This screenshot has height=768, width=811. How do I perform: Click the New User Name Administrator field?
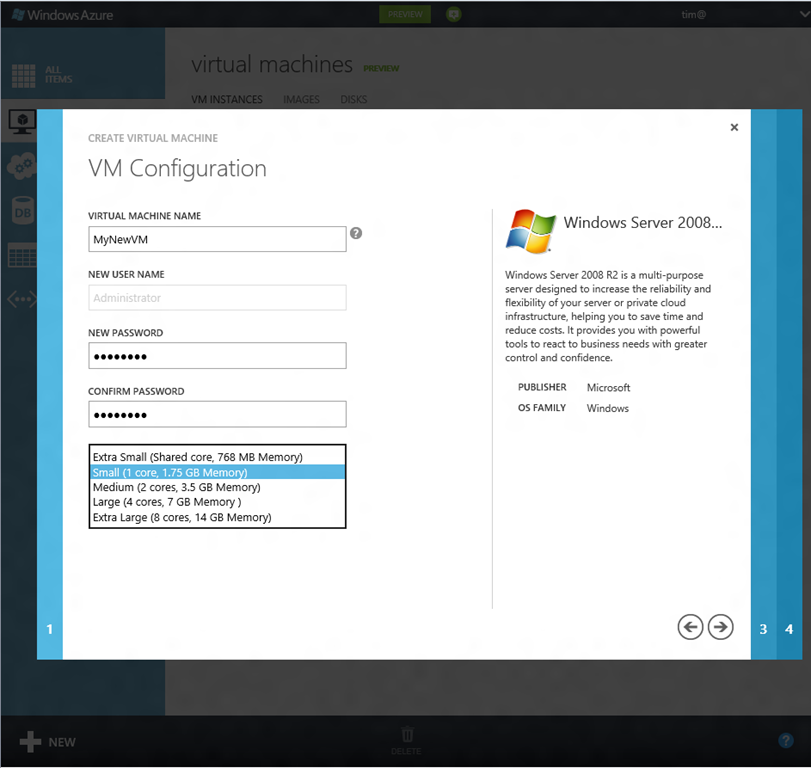[x=217, y=297]
